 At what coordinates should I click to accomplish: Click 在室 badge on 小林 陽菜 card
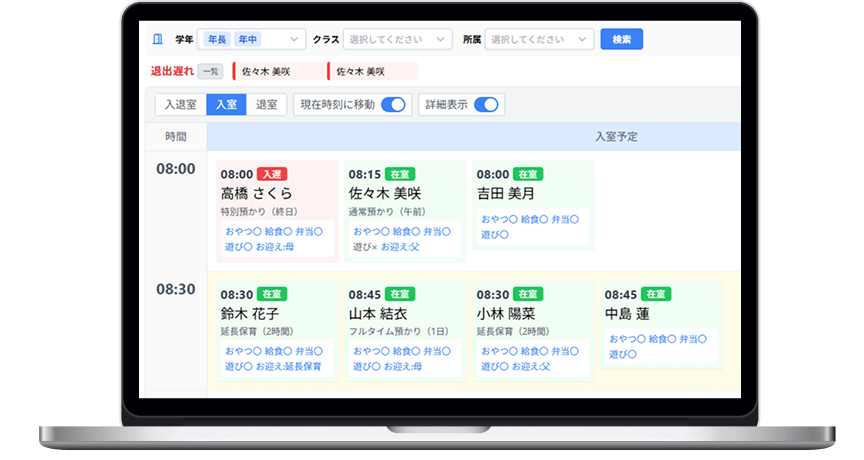pyautogui.click(x=528, y=294)
